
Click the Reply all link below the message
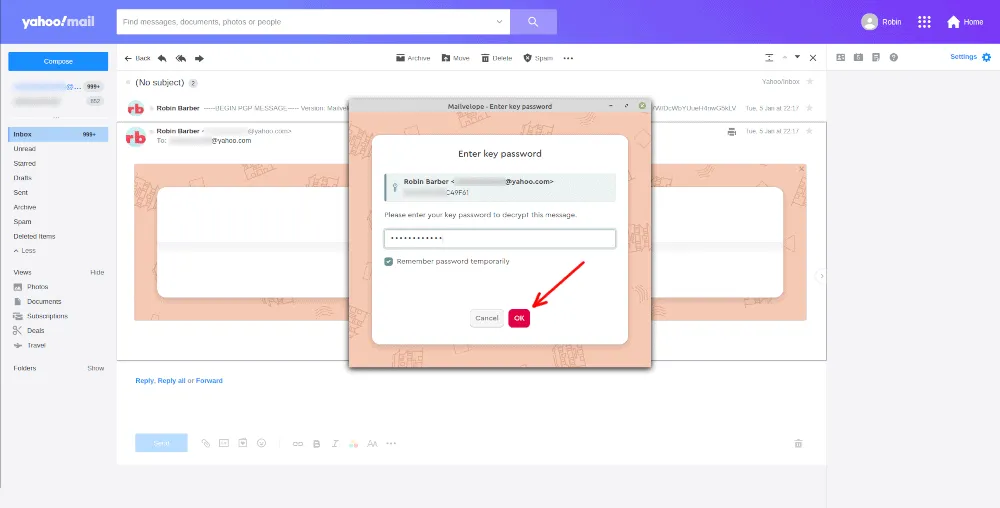click(172, 381)
